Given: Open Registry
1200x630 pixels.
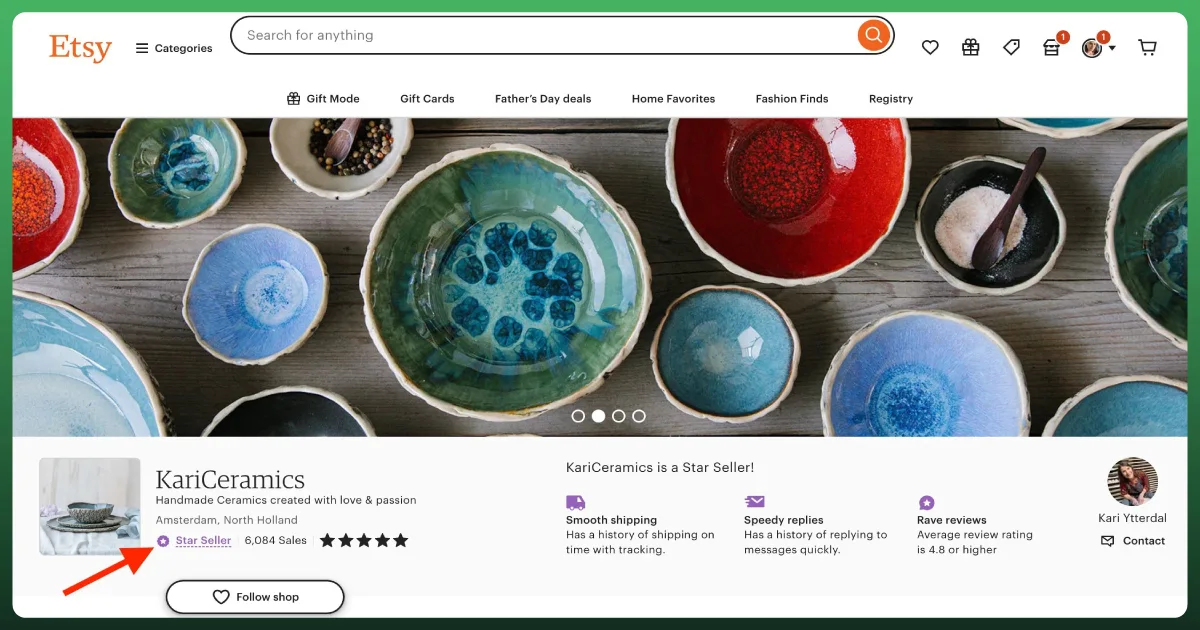Looking at the screenshot, I should coord(891,98).
